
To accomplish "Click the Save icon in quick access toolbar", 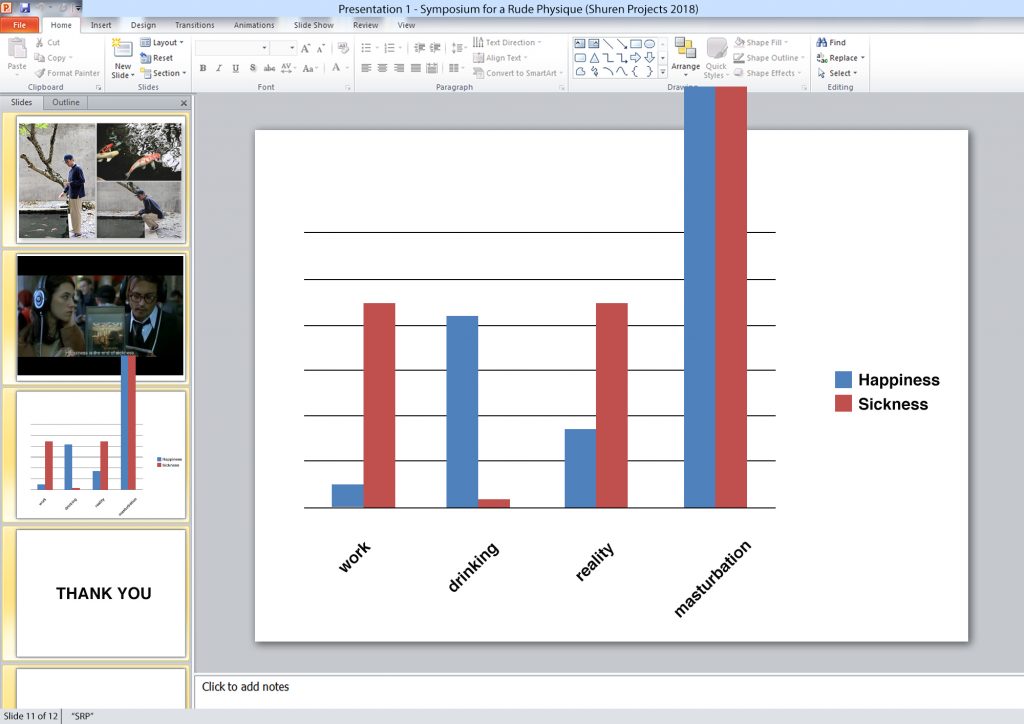I will click(x=24, y=8).
